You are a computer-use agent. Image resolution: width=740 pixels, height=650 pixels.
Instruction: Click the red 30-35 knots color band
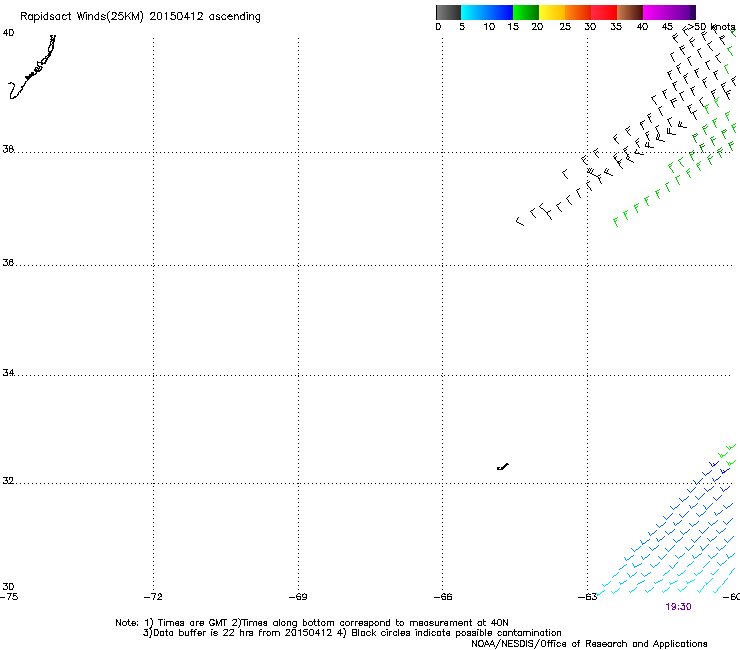(x=604, y=12)
